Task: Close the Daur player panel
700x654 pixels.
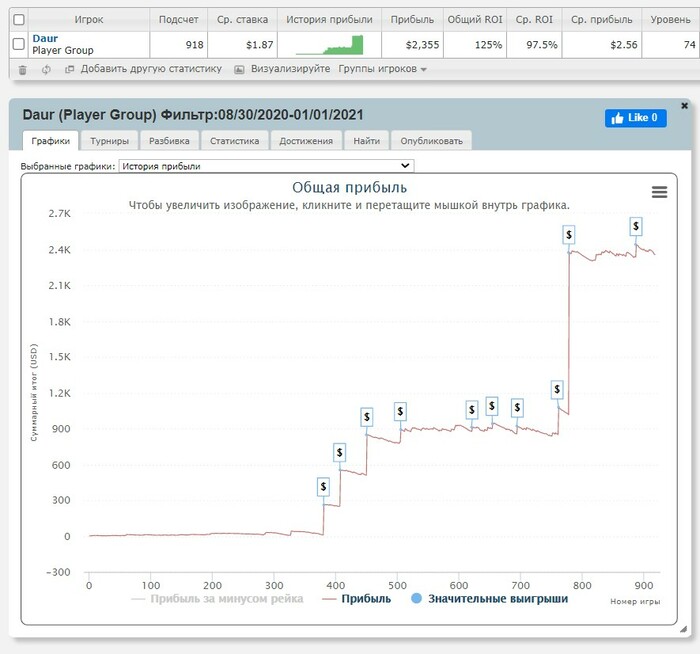Action: point(684,106)
